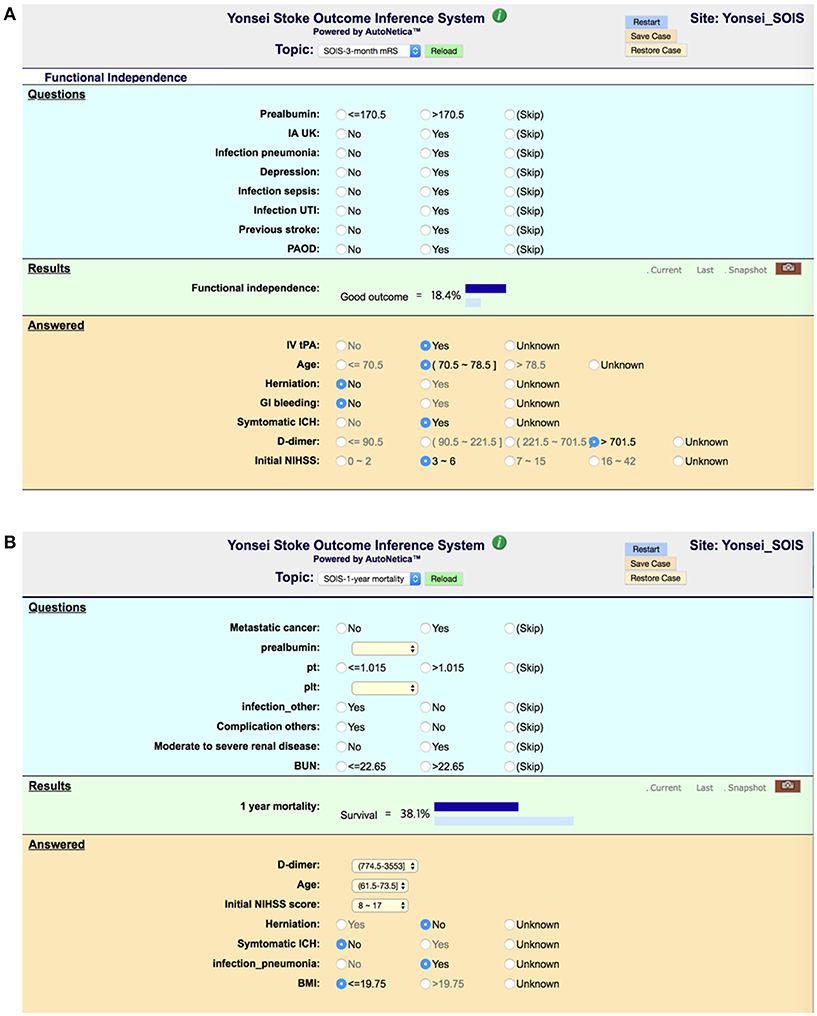This screenshot has width=817, height=1016.
Task: Select BUN <=22.65
Action: click(x=341, y=767)
